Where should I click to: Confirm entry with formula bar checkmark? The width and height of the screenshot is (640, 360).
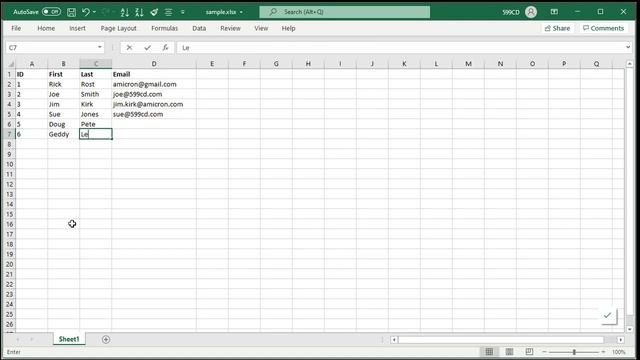click(x=147, y=48)
